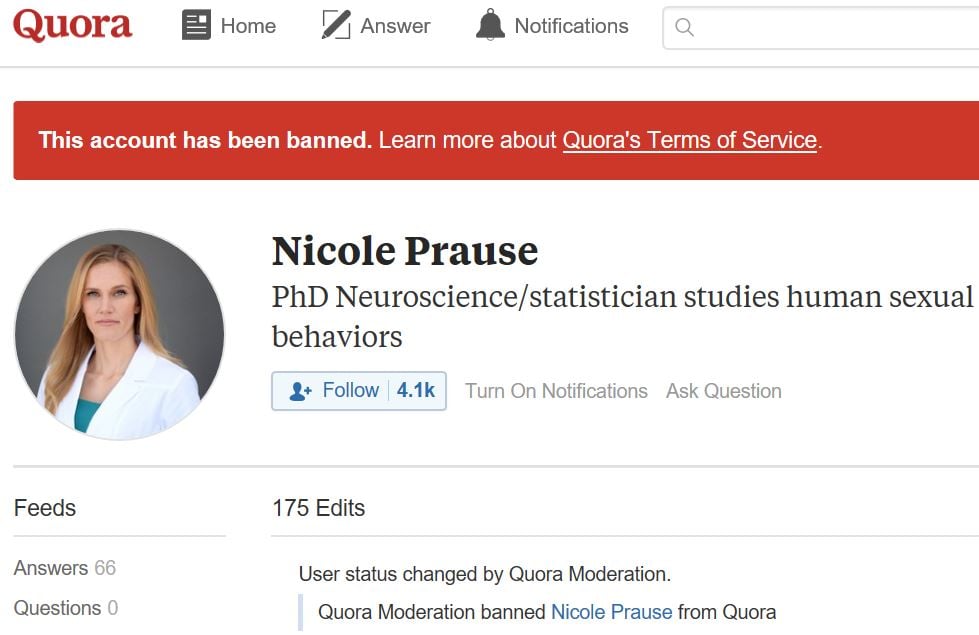Click the Home feed icon
This screenshot has width=979, height=635.
point(196,26)
